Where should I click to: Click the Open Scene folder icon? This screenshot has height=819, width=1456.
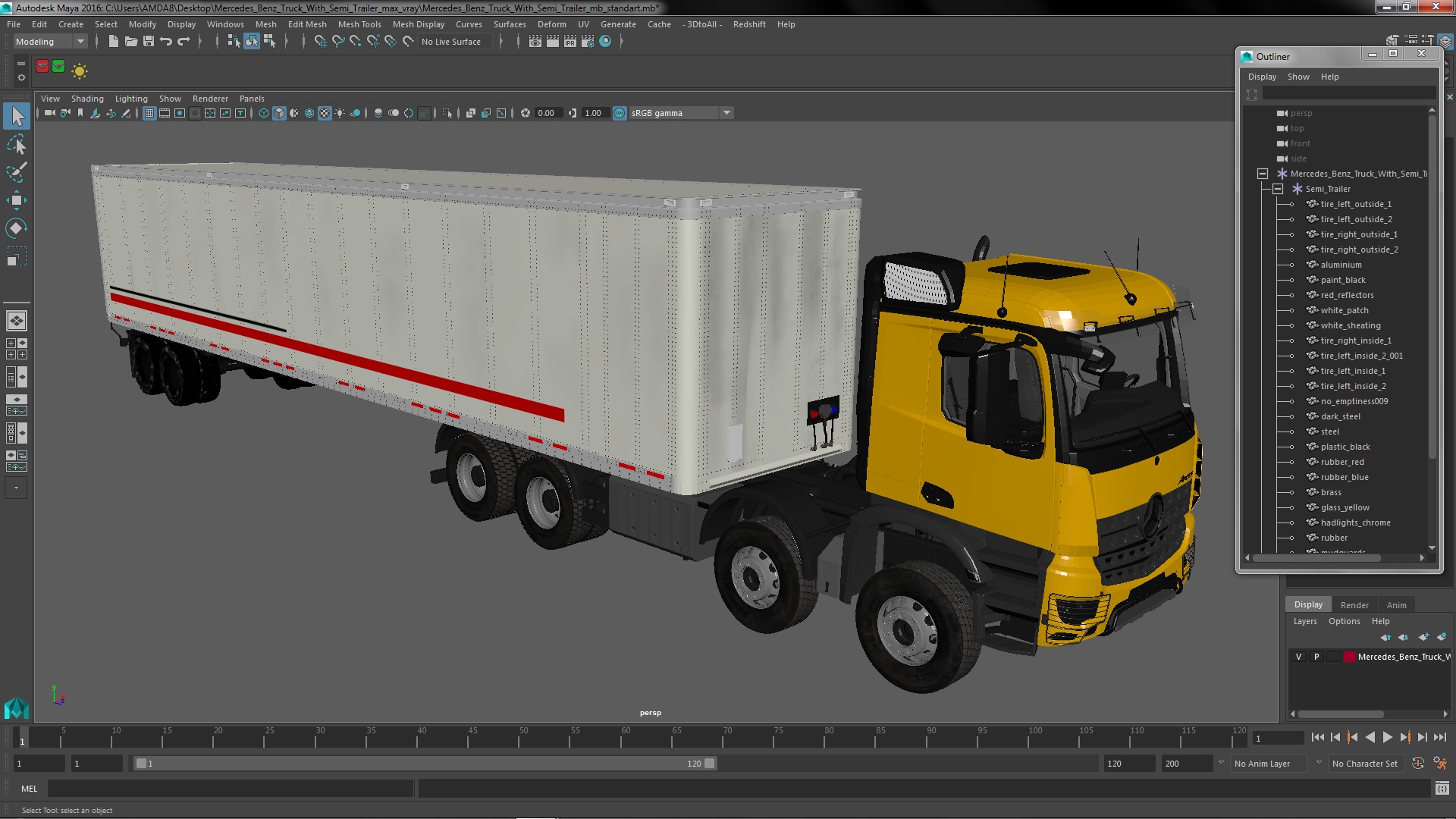click(x=131, y=41)
